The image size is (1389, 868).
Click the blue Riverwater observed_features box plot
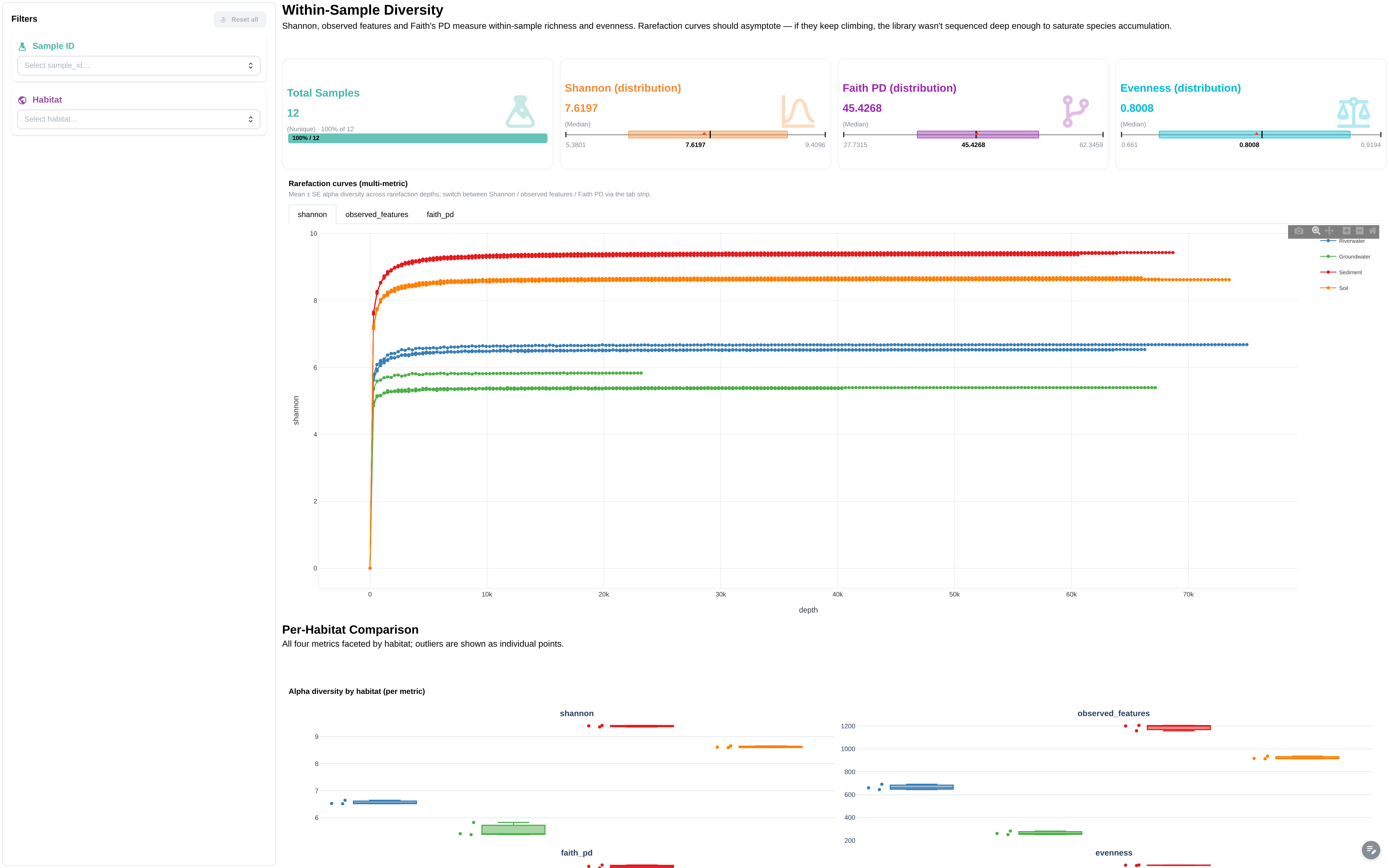(x=921, y=787)
